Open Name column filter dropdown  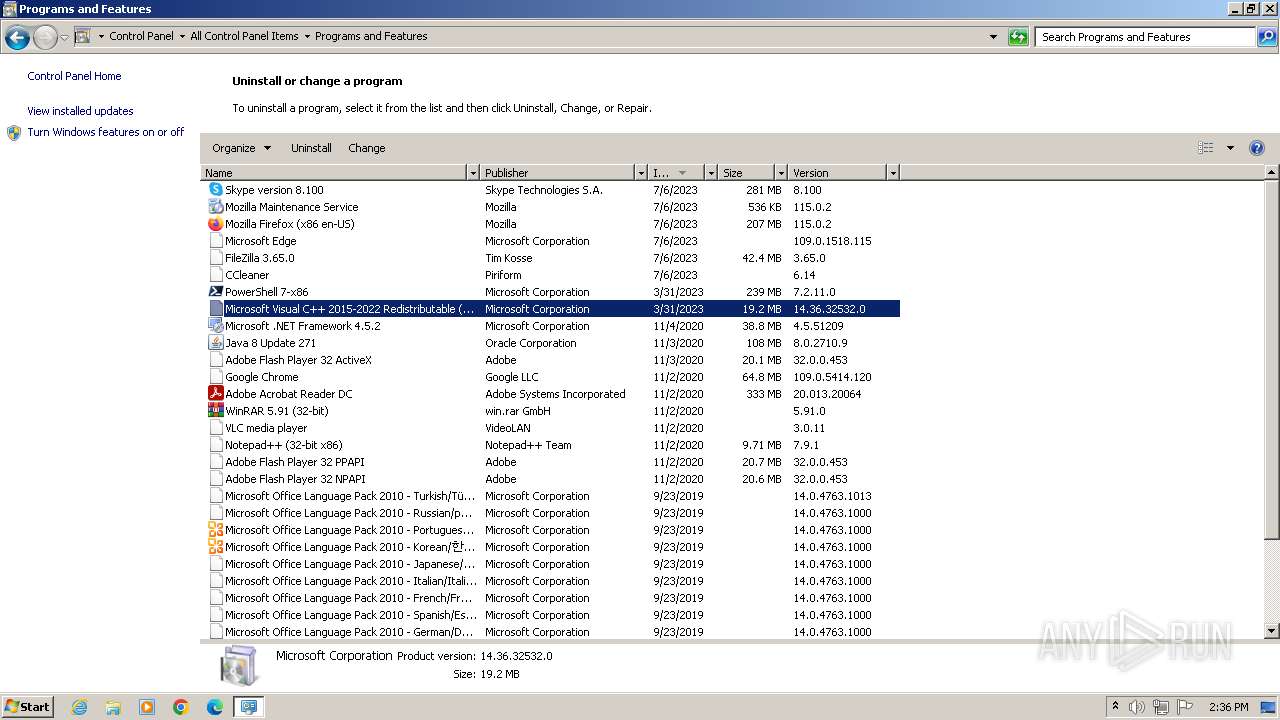pyautogui.click(x=473, y=173)
